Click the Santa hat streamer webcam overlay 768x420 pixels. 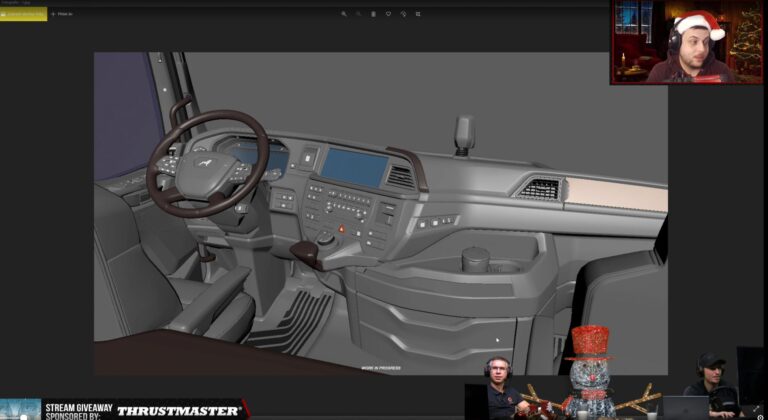tap(686, 42)
